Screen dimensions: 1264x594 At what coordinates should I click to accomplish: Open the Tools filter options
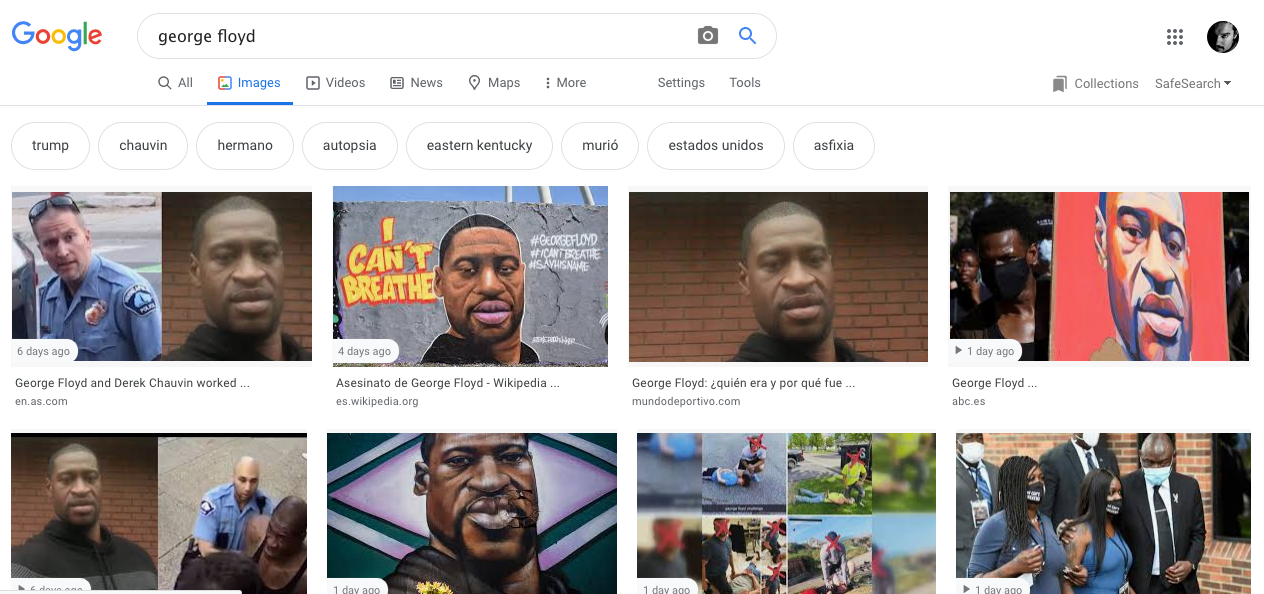745,83
